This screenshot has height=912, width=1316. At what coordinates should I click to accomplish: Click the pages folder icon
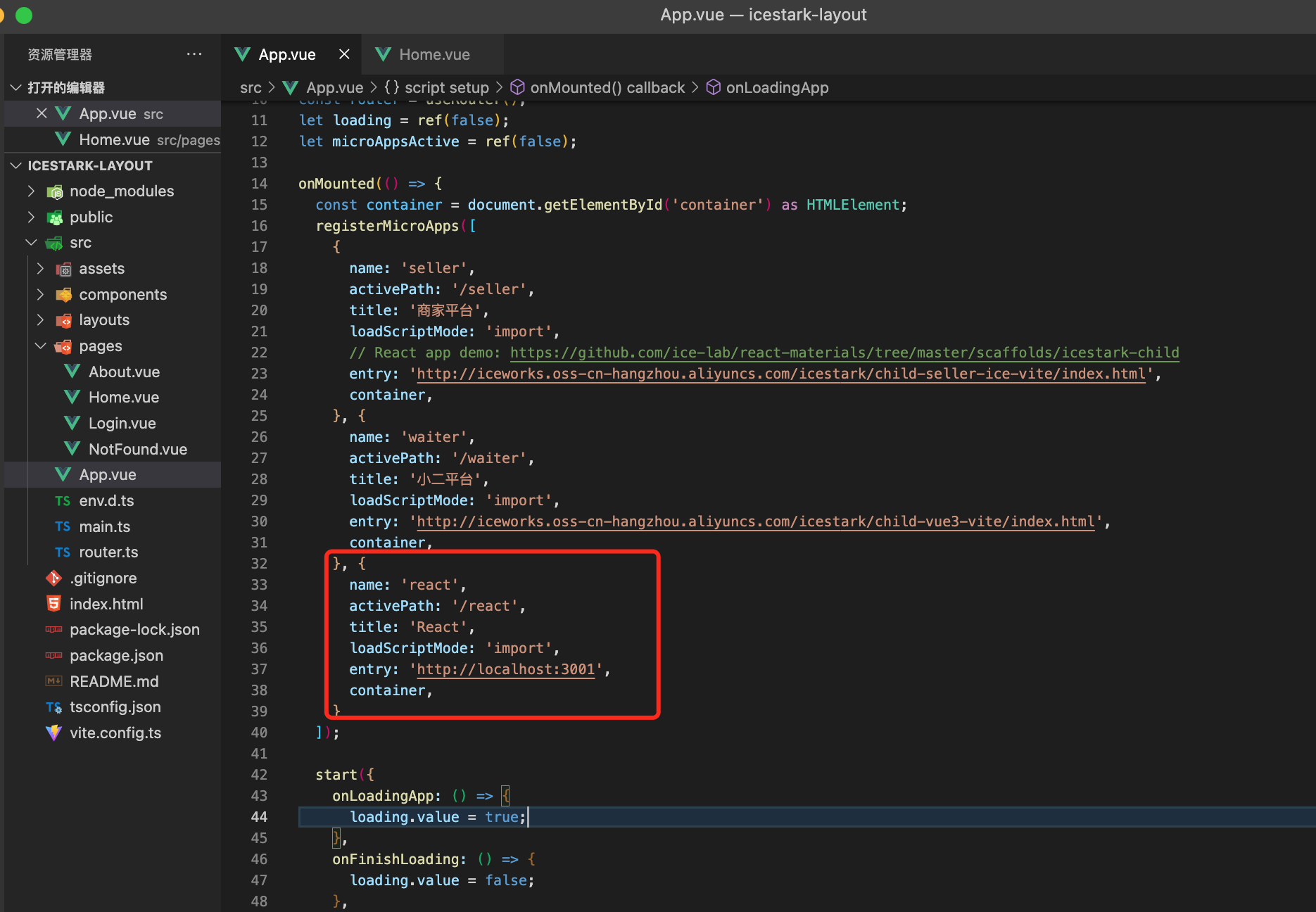pos(64,346)
